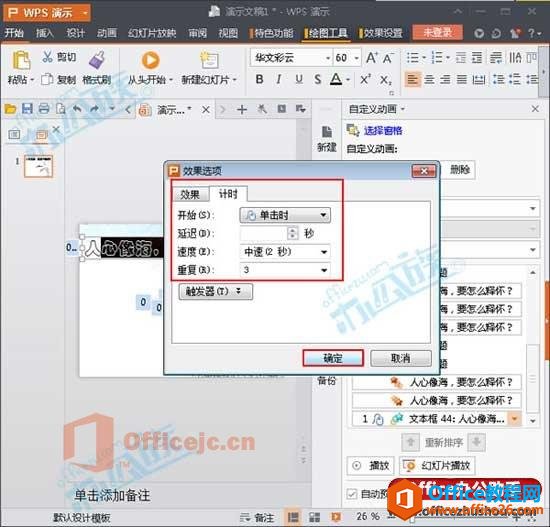Click the Cut scissors icon
The height and width of the screenshot is (527, 550).
point(47,56)
